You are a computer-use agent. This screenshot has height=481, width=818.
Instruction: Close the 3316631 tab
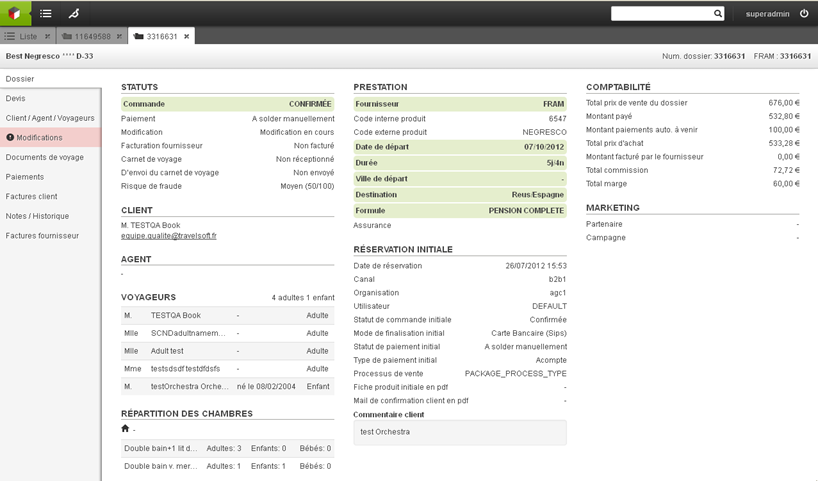tap(187, 37)
